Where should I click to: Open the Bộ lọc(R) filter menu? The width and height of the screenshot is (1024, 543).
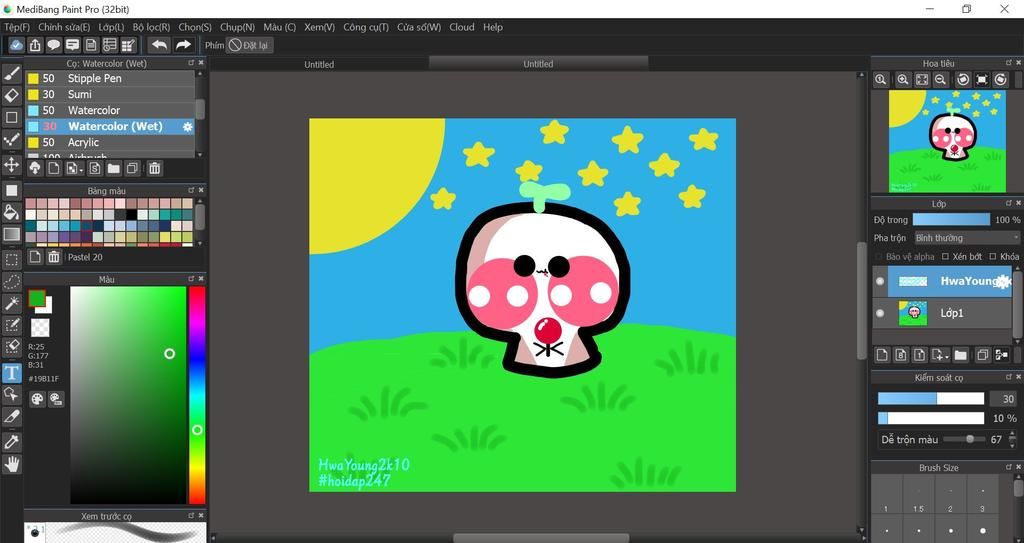point(151,27)
